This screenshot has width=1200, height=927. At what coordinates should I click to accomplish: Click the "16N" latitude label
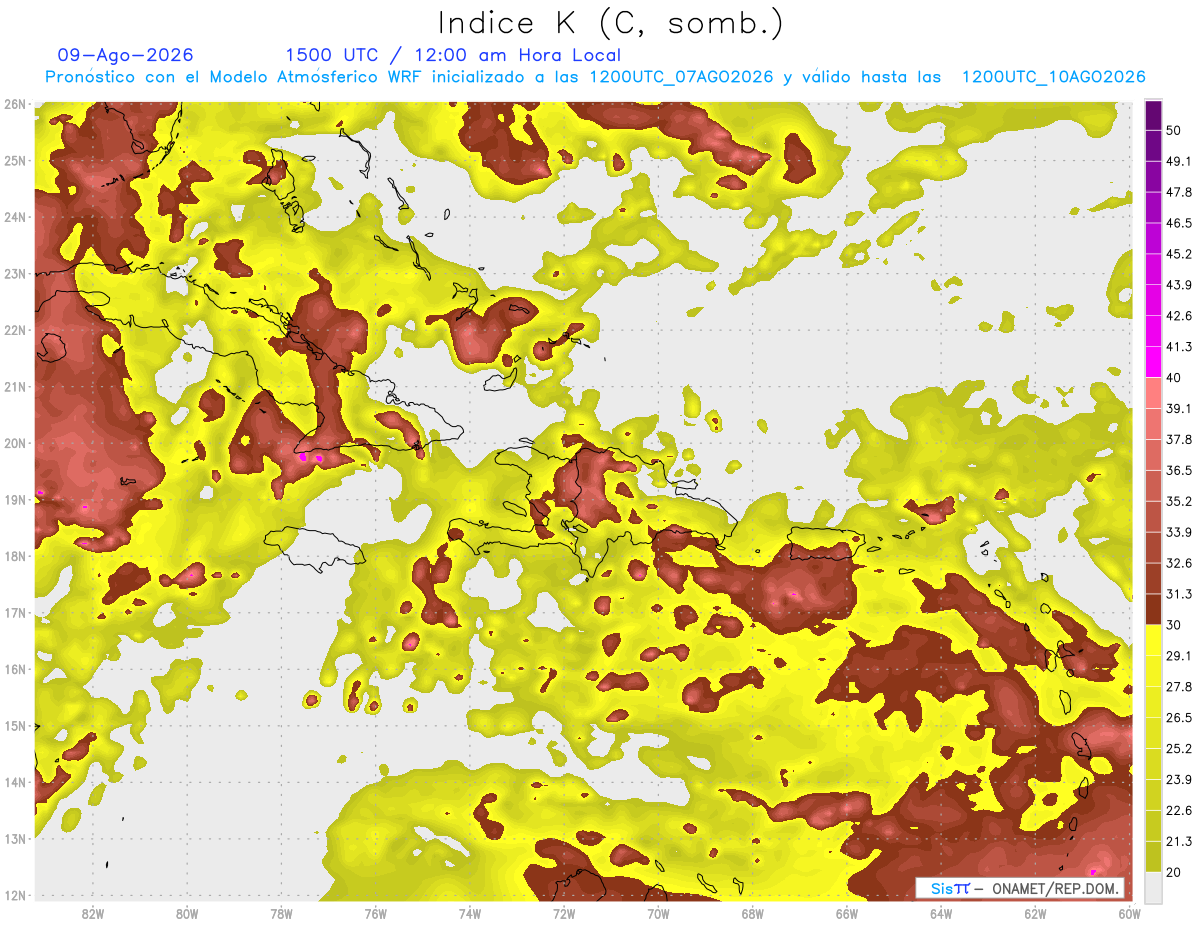[x=15, y=669]
